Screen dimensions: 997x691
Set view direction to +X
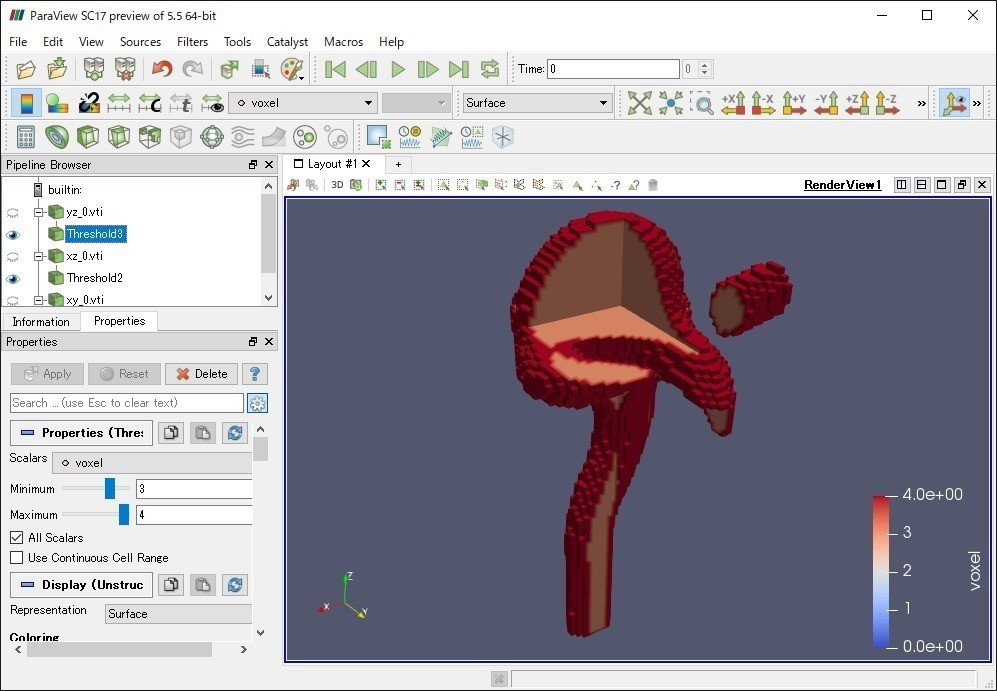tap(733, 103)
